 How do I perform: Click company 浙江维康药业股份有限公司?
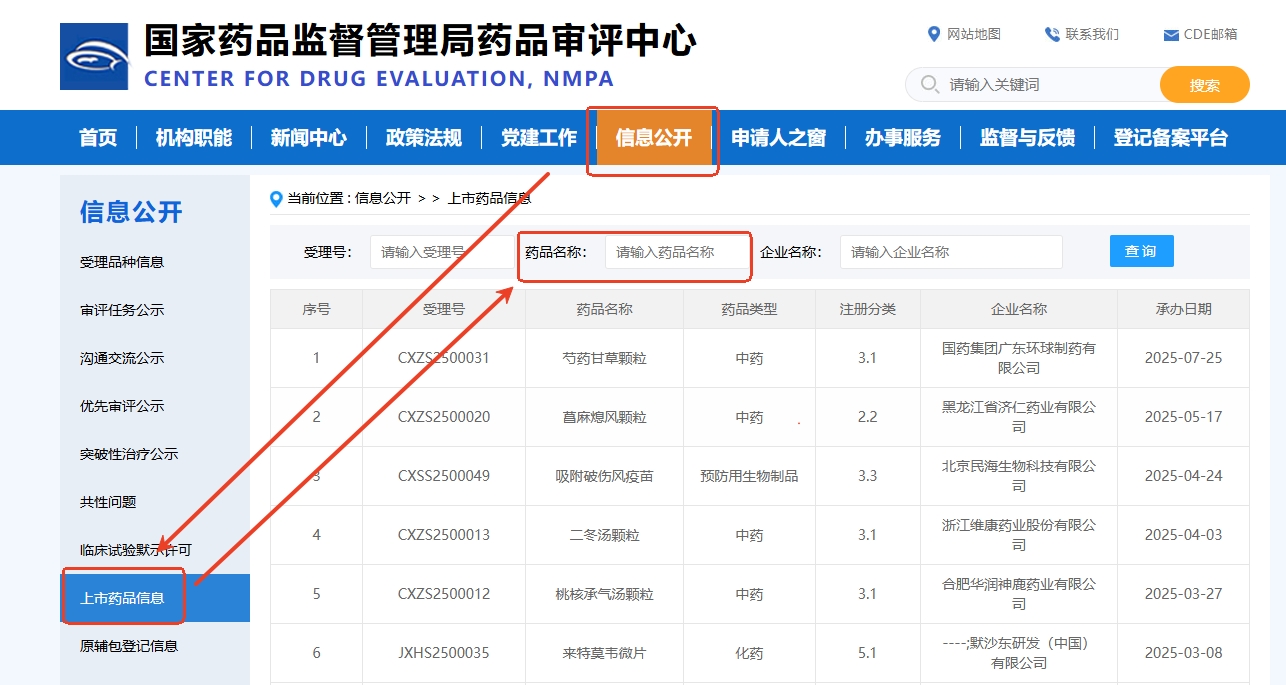1019,535
